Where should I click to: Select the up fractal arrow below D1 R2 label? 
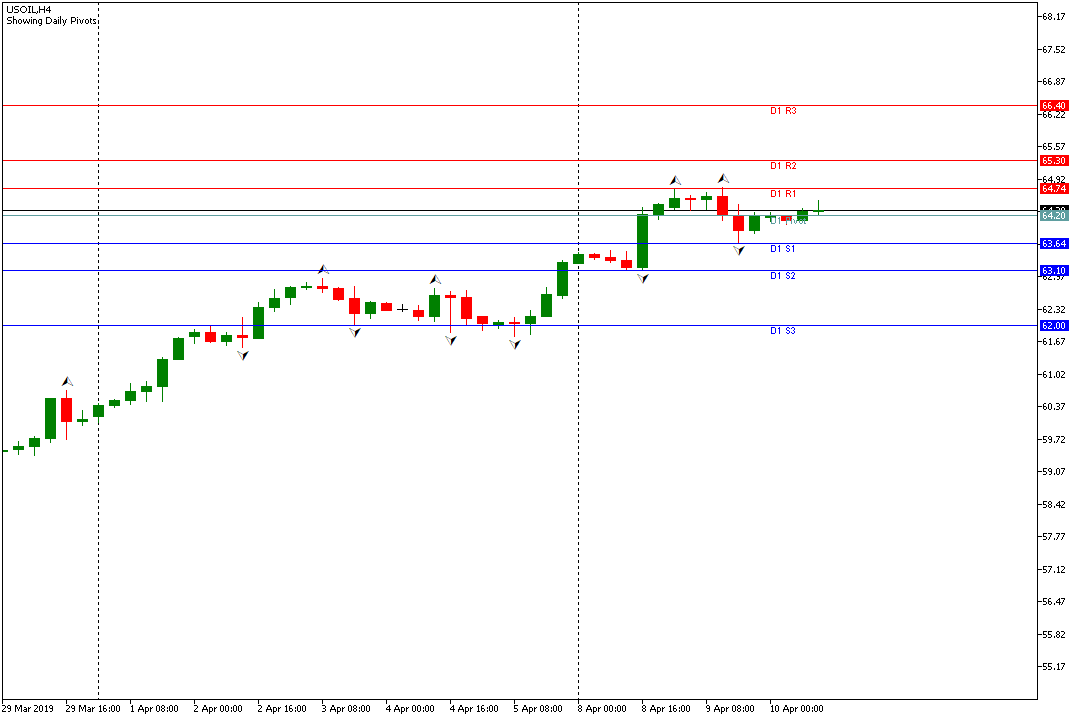tap(723, 179)
